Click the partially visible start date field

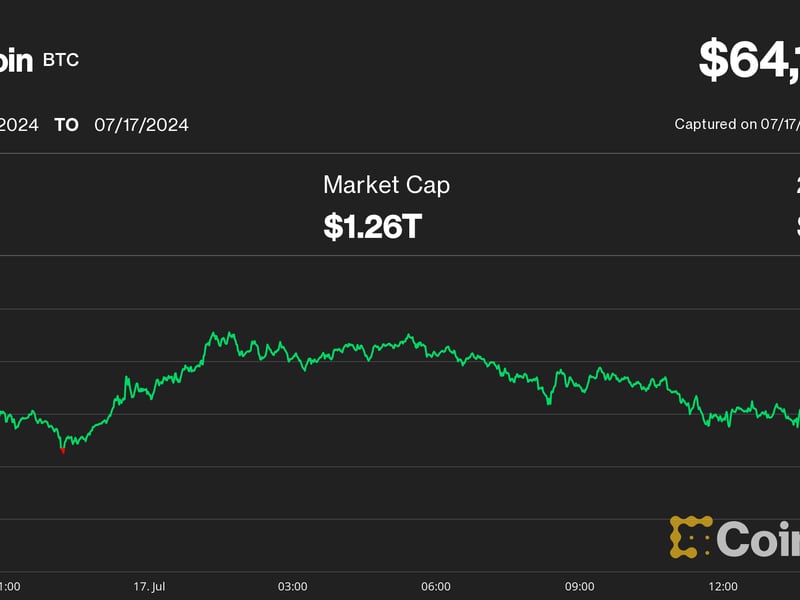click(19, 125)
